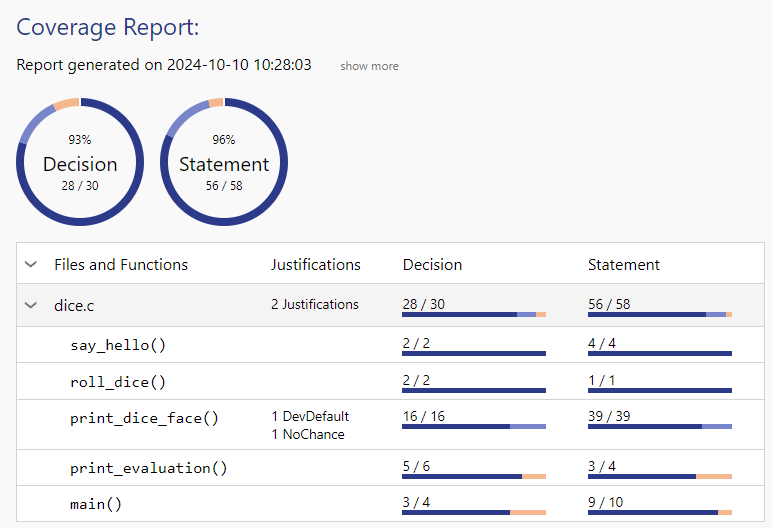Viewport: 772px width, 528px height.
Task: Click dice.c Decision coverage bar
Action: [x=473, y=314]
